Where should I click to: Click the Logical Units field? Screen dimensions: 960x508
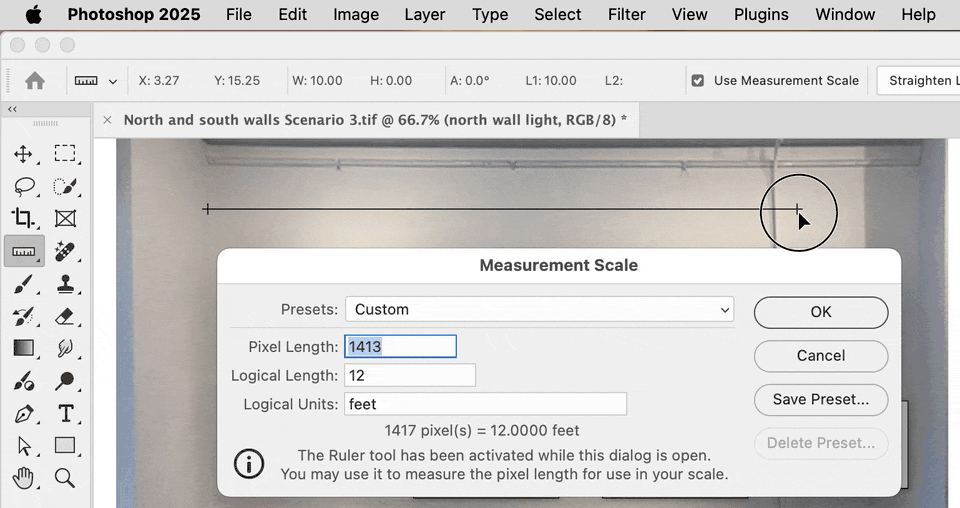point(486,404)
